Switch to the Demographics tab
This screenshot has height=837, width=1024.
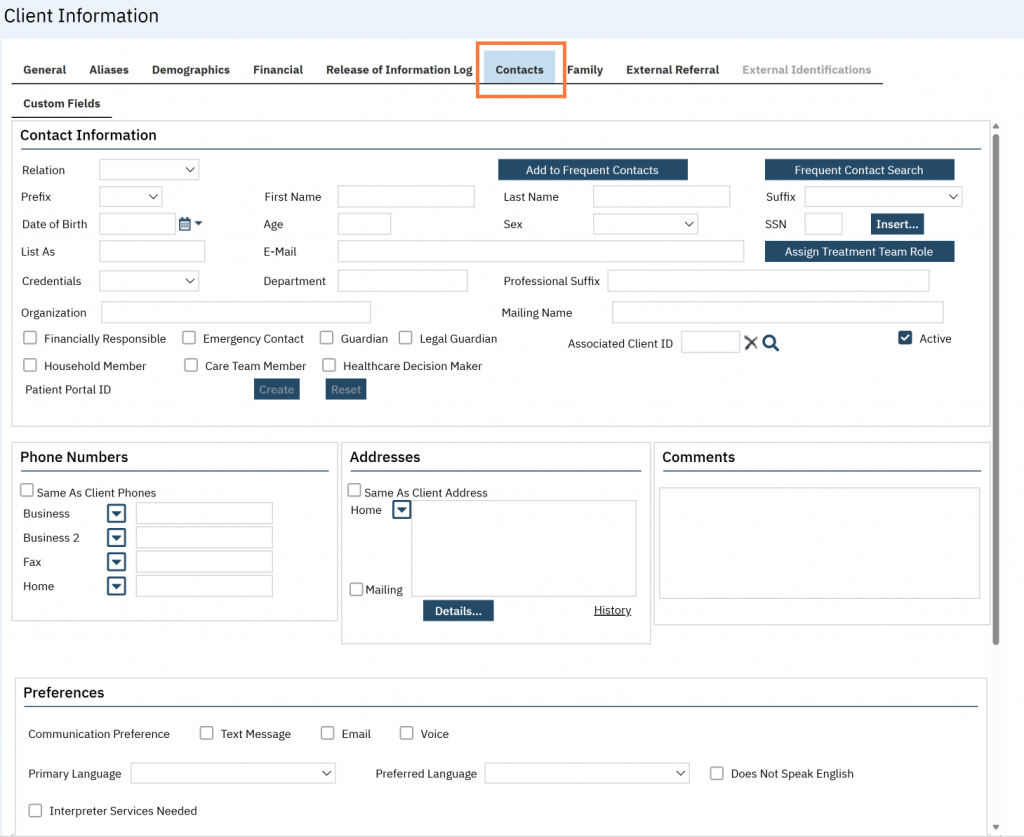point(190,70)
